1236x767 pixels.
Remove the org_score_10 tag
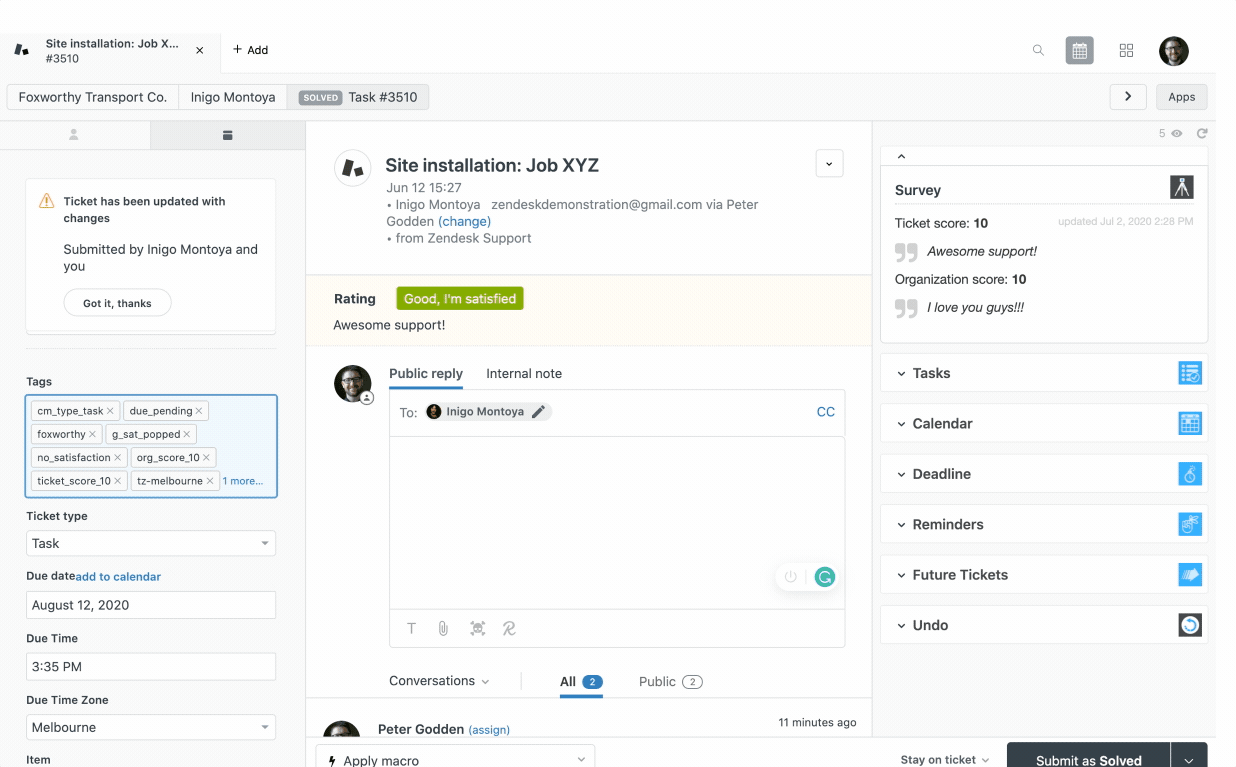[206, 457]
